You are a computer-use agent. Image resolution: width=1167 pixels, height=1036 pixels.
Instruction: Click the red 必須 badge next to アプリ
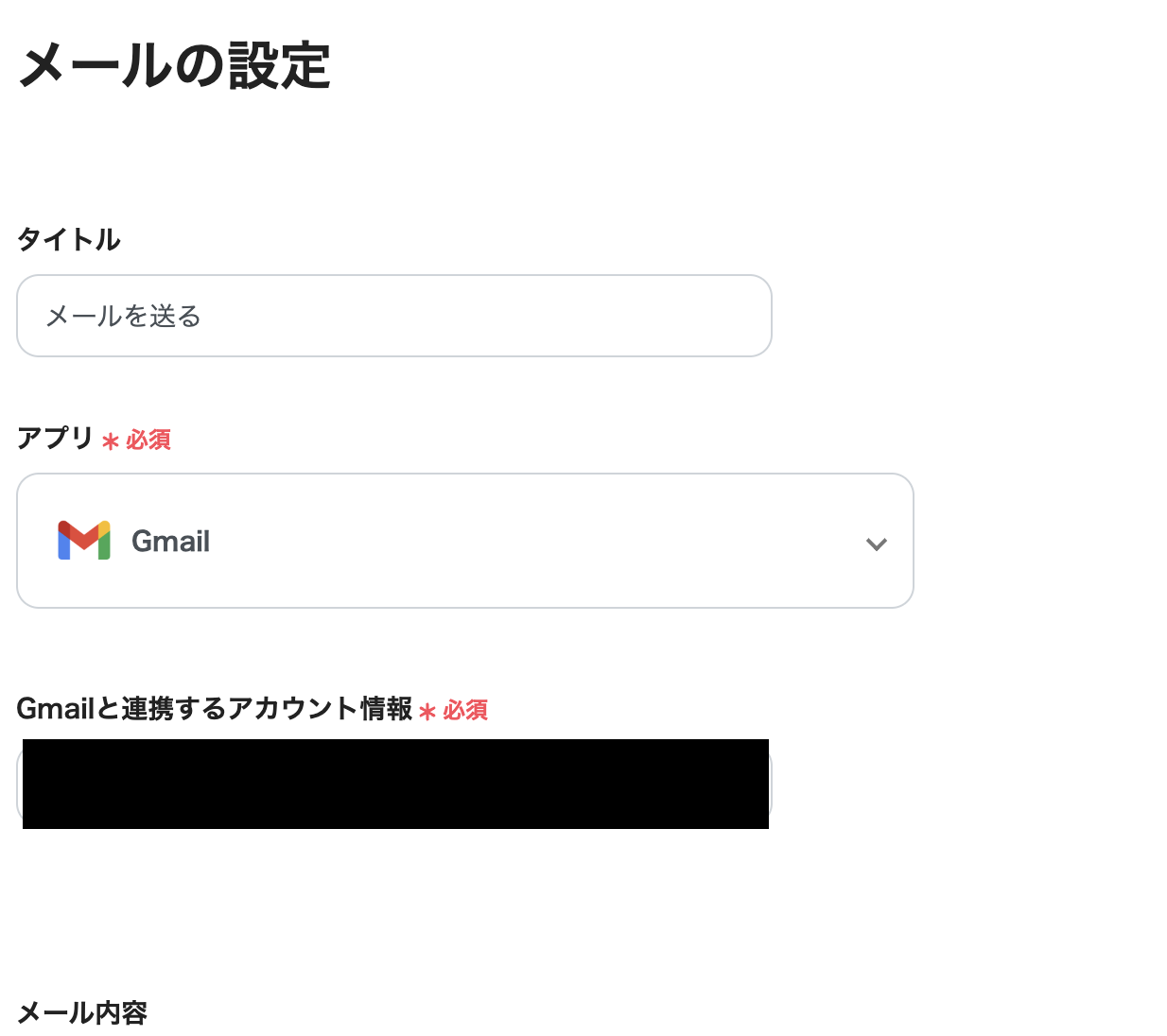click(x=149, y=440)
